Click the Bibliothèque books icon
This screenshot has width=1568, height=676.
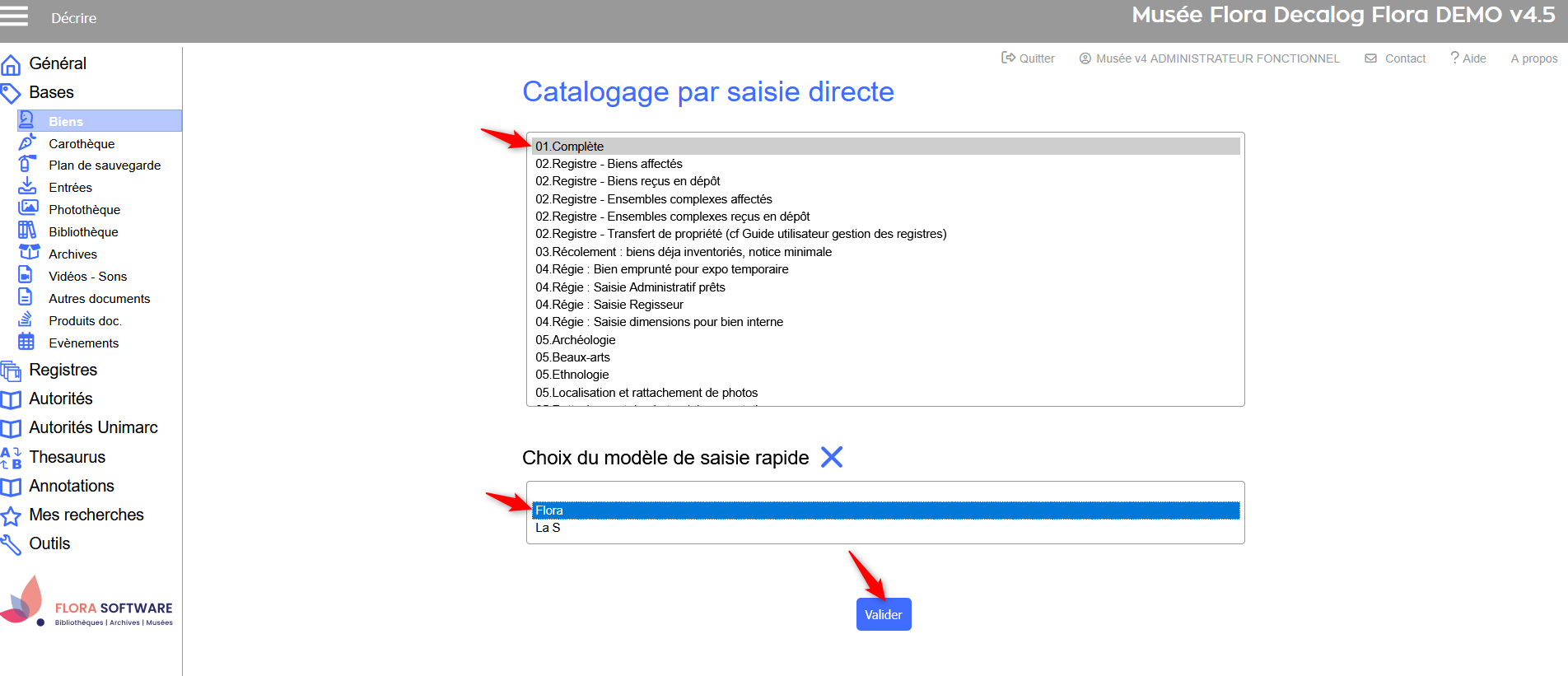coord(27,231)
